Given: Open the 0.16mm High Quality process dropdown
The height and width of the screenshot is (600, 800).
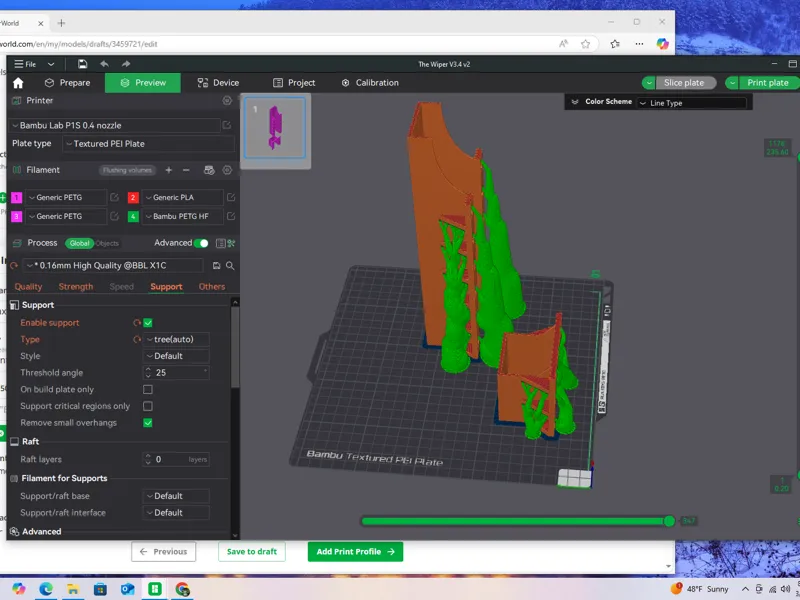Looking at the screenshot, I should coord(114,265).
